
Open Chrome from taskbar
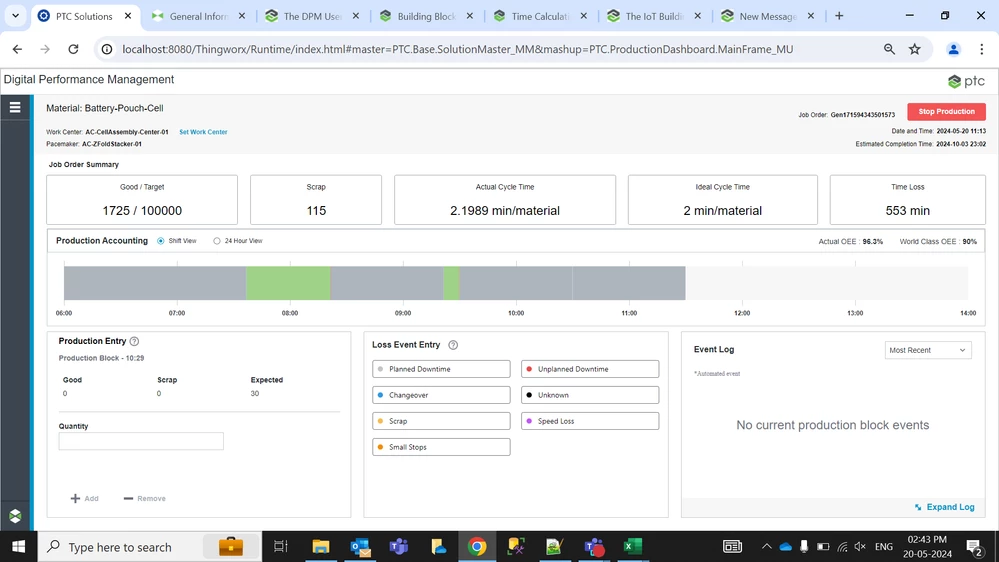pos(477,547)
